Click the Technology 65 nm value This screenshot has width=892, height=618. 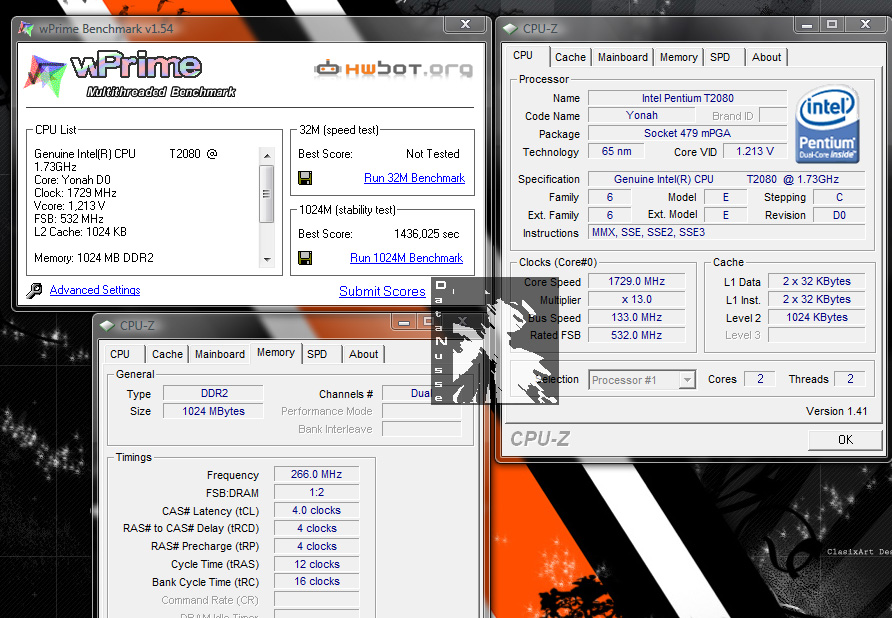point(616,151)
